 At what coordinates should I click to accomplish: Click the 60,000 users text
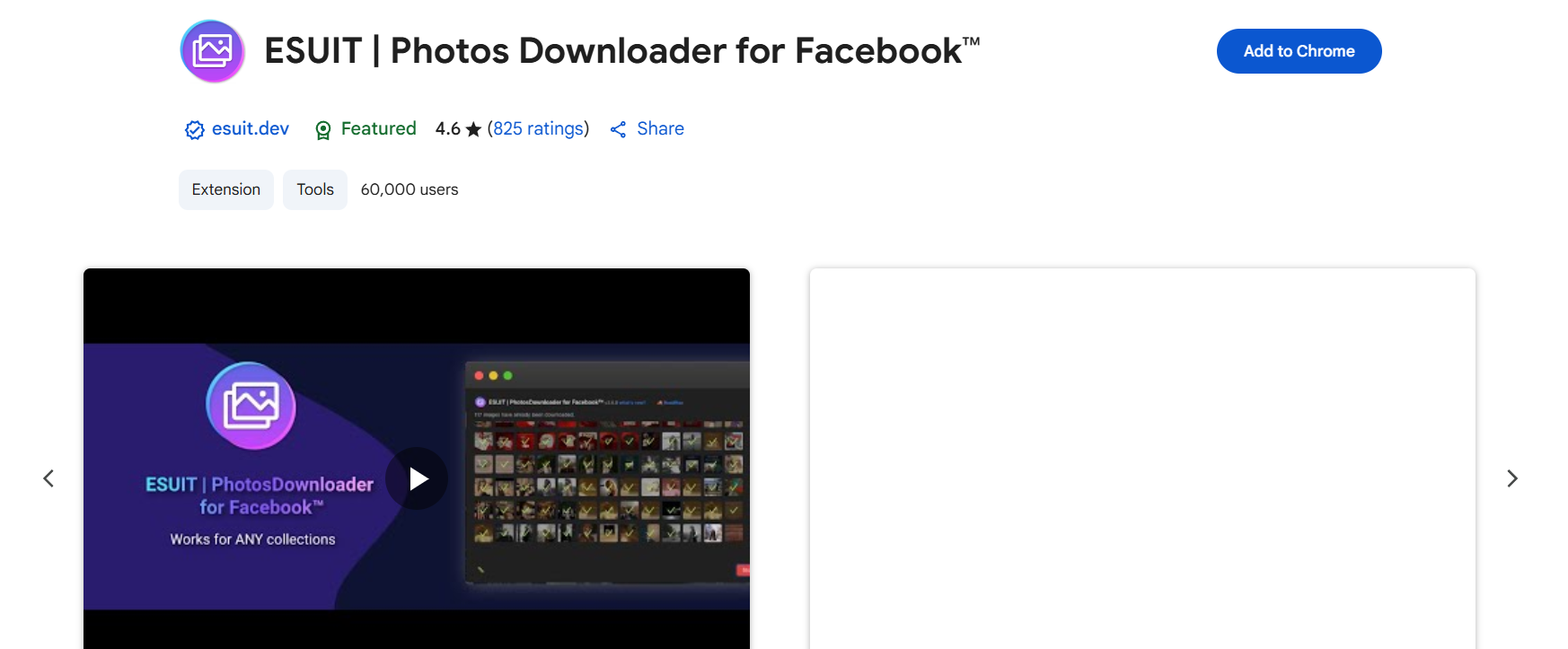(x=410, y=189)
